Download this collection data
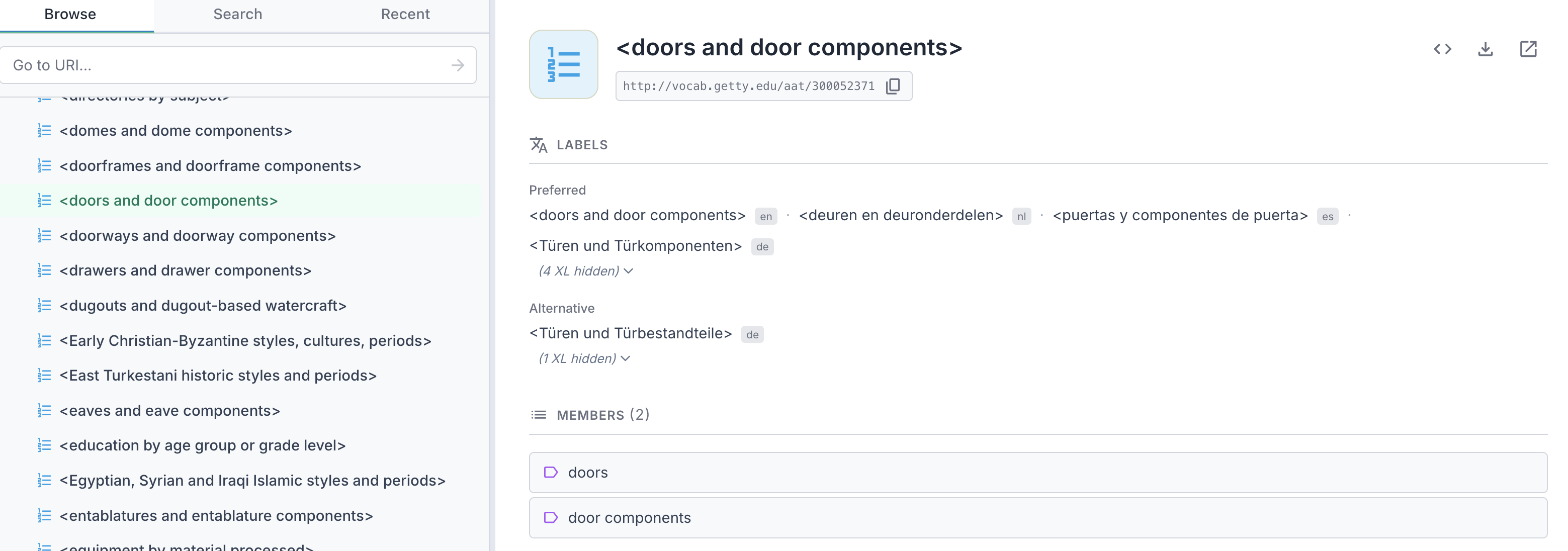 coord(1485,49)
